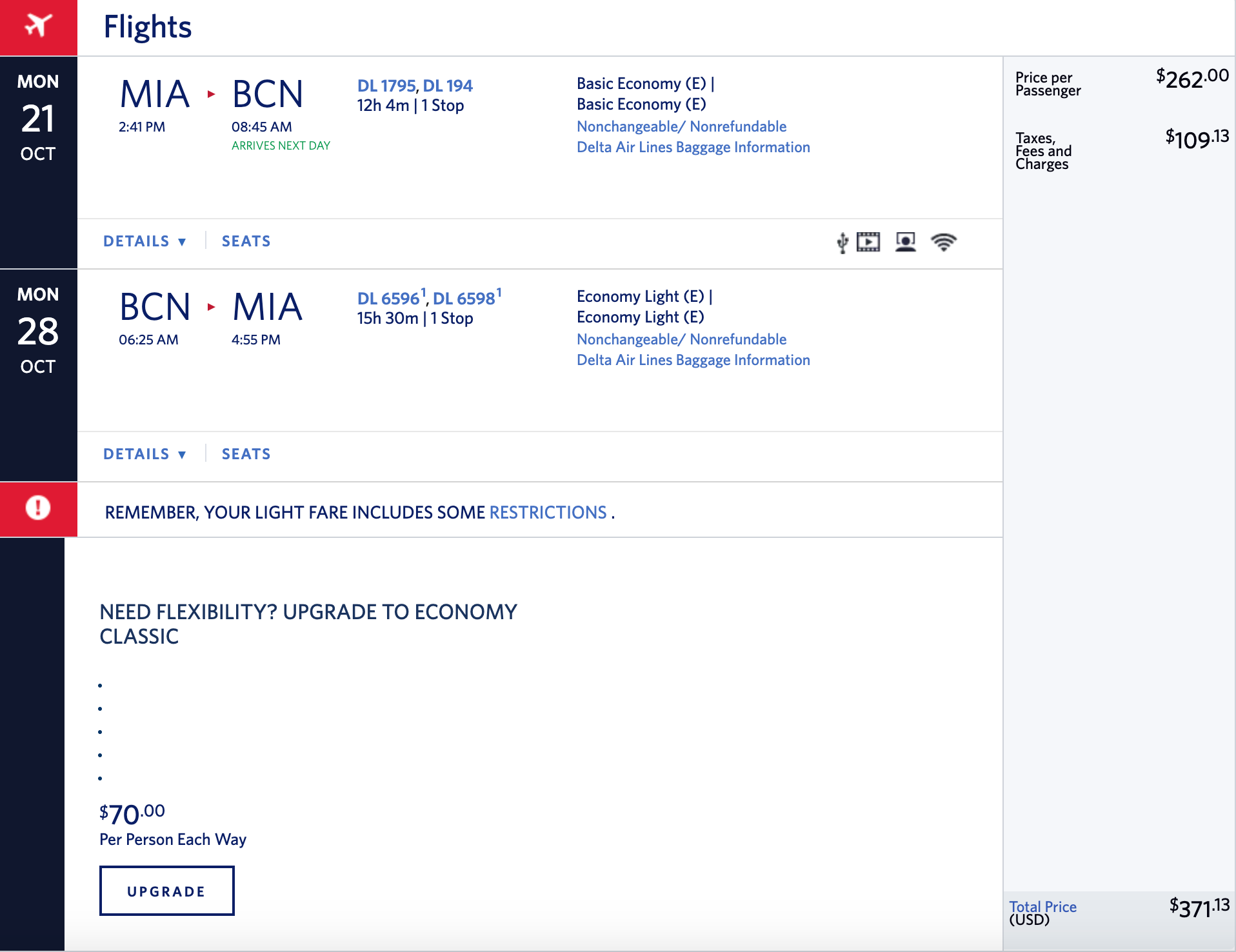Click the on-demand video amenity icon
1236x952 pixels.
(x=868, y=242)
